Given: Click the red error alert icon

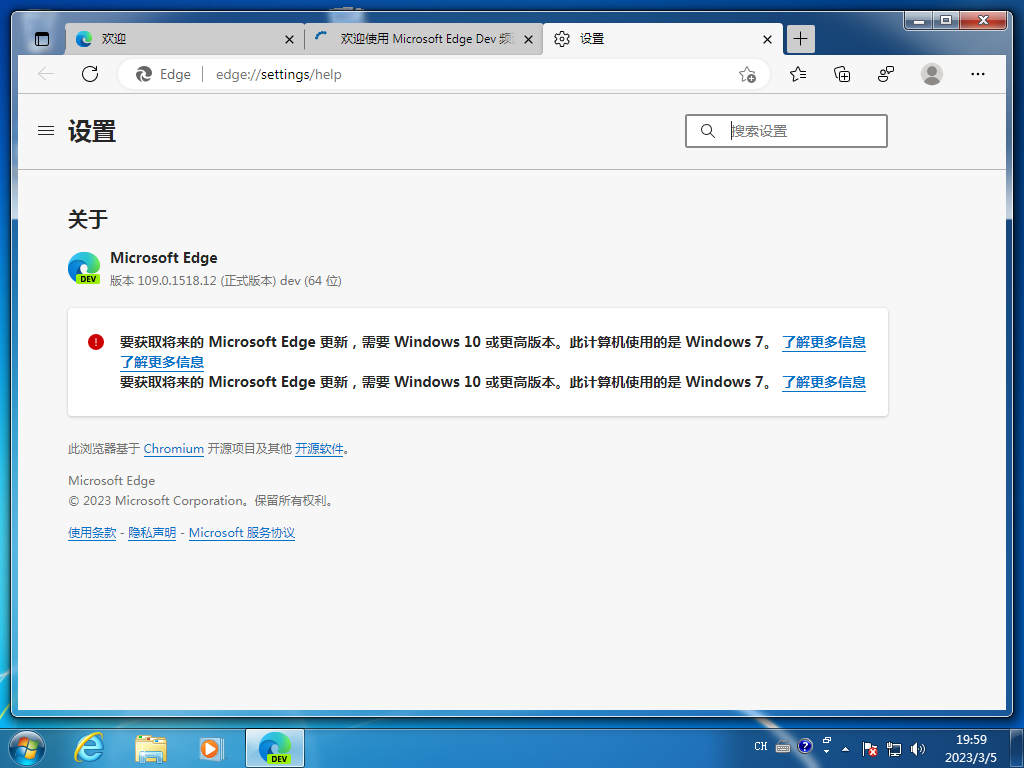Looking at the screenshot, I should [x=96, y=342].
